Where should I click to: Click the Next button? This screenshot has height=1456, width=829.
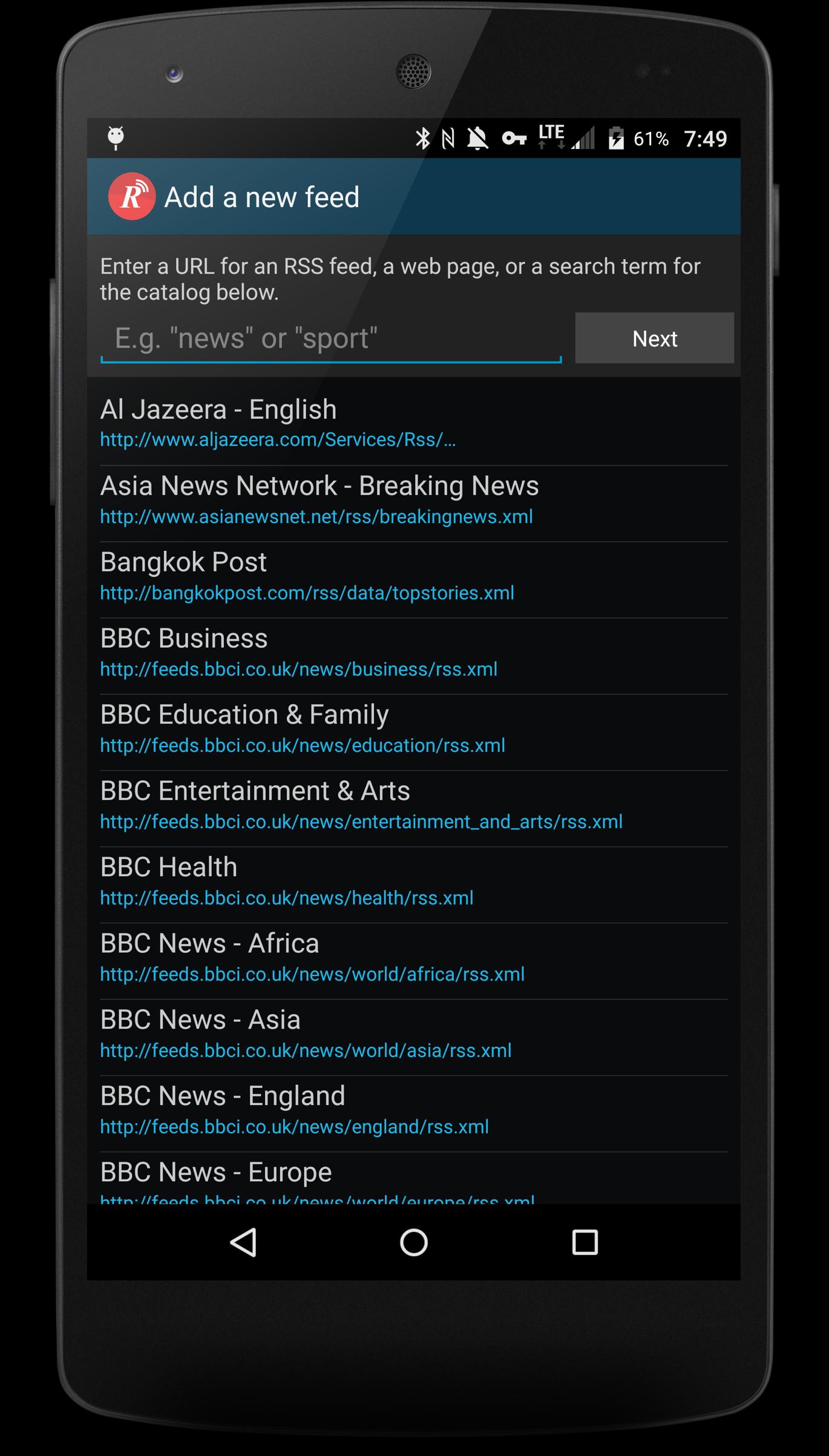pyautogui.click(x=654, y=338)
